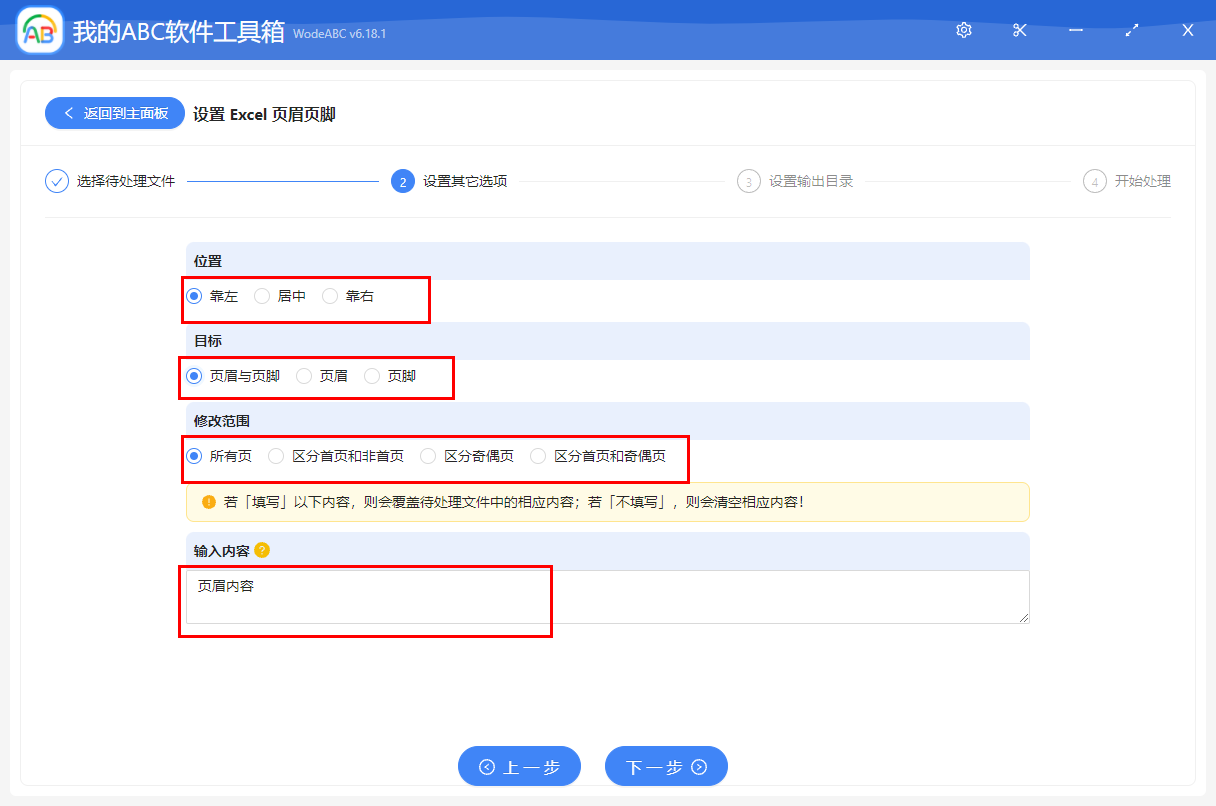
Task: Click the WodeABC app logo icon
Action: [x=40, y=31]
